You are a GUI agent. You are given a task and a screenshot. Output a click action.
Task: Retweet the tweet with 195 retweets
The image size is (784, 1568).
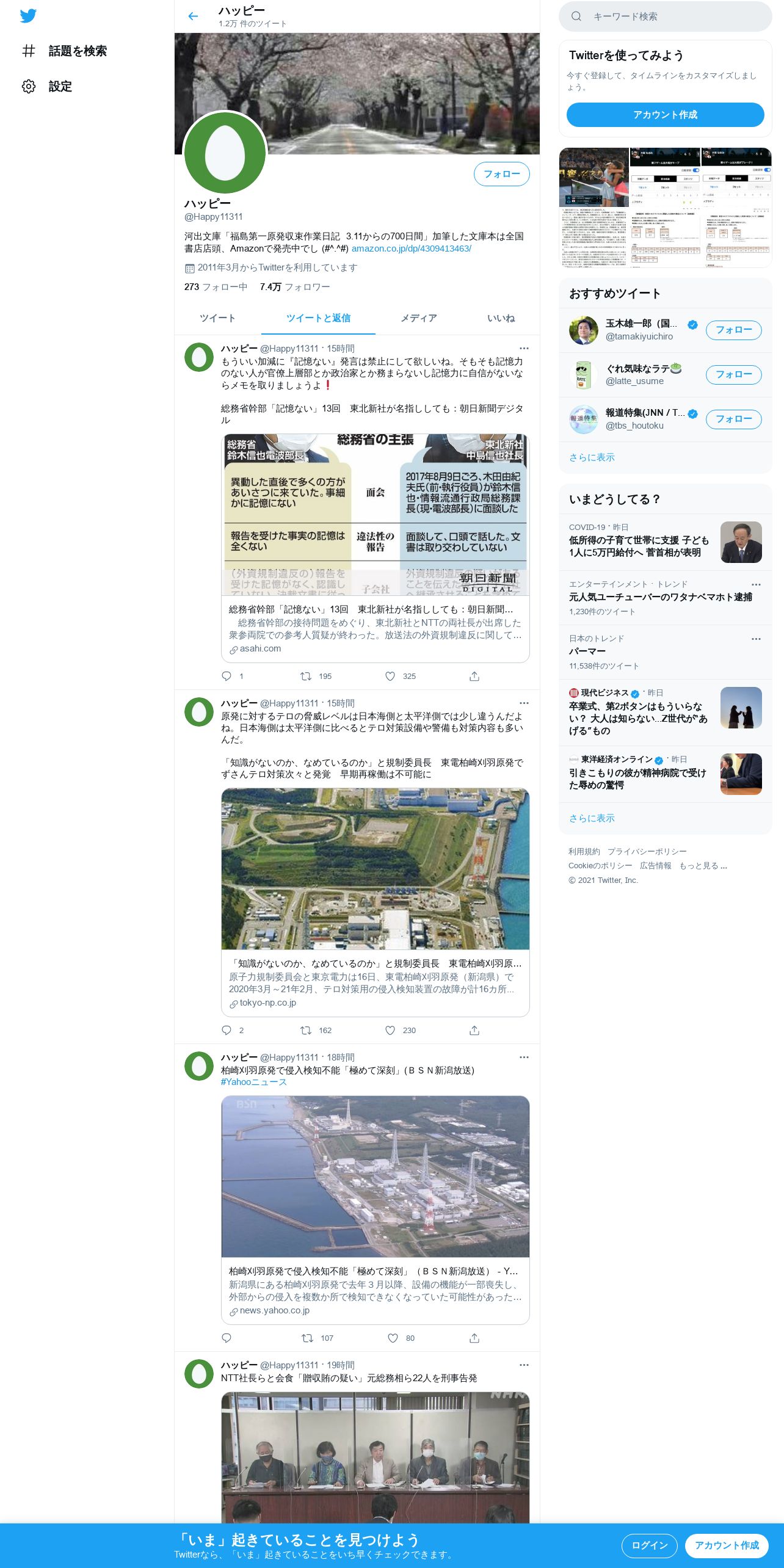pos(306,676)
